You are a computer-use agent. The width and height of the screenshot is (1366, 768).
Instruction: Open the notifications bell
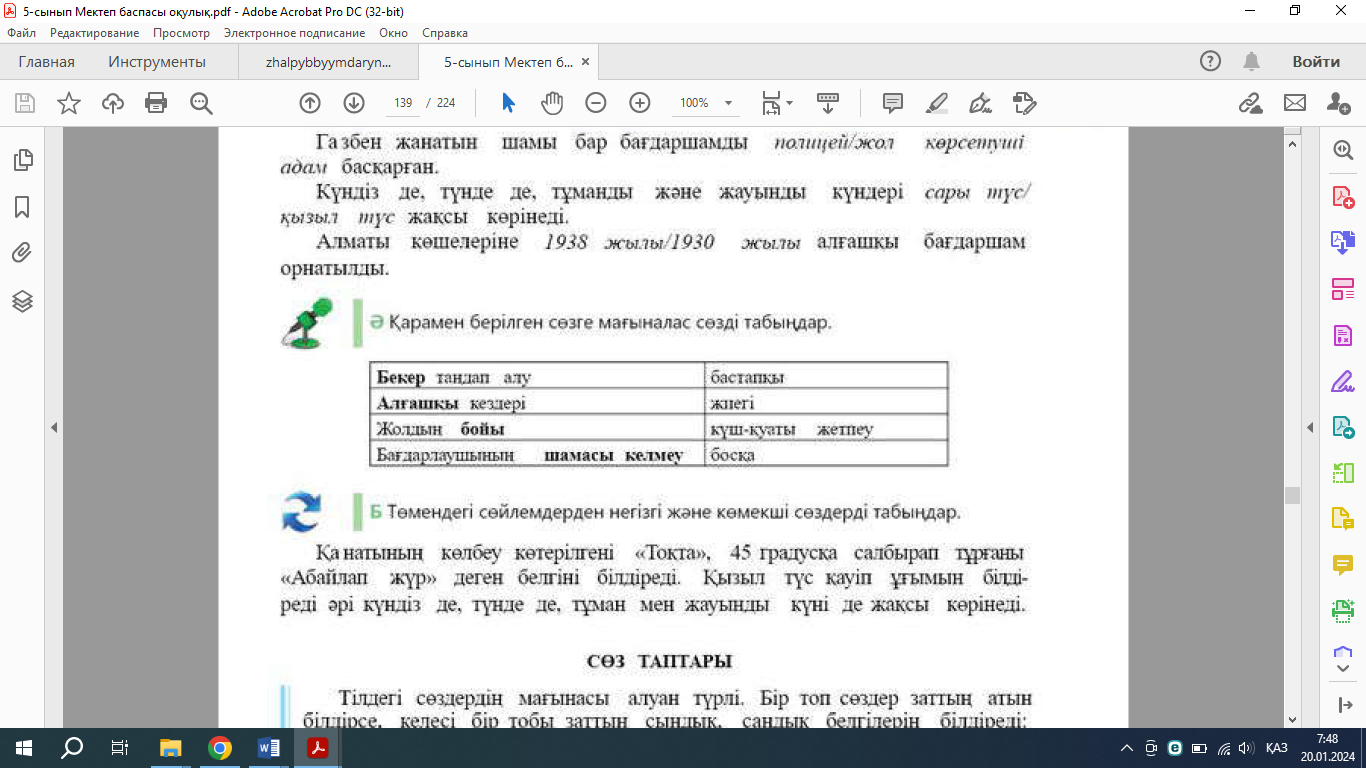[x=1251, y=62]
